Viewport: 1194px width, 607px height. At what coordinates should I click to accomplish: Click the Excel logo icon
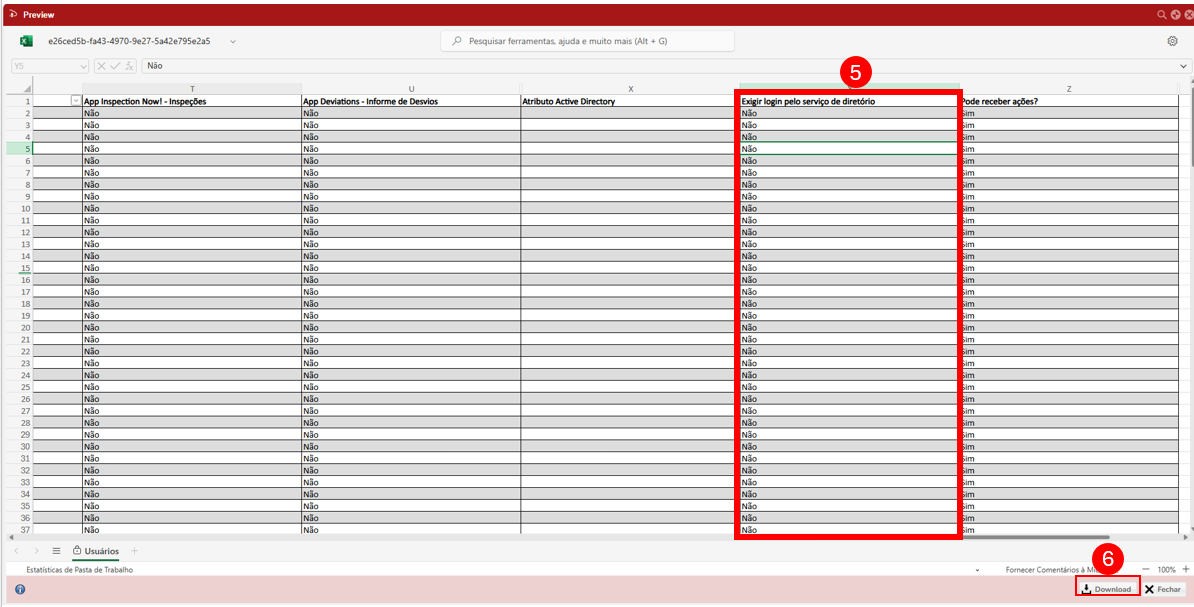(x=27, y=41)
